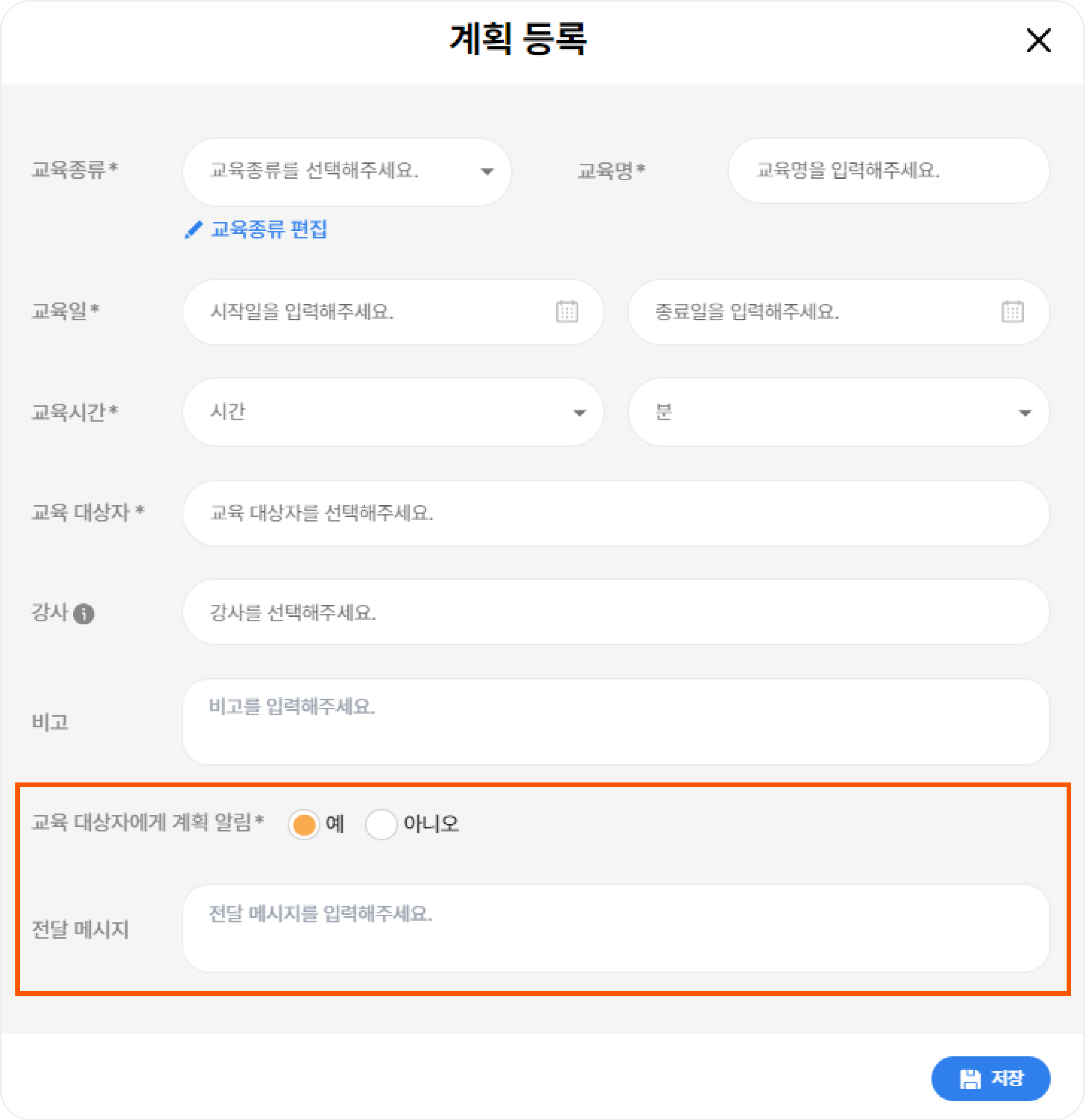The image size is (1085, 1120).
Task: Open the 시간 hours dropdown
Action: point(393,412)
